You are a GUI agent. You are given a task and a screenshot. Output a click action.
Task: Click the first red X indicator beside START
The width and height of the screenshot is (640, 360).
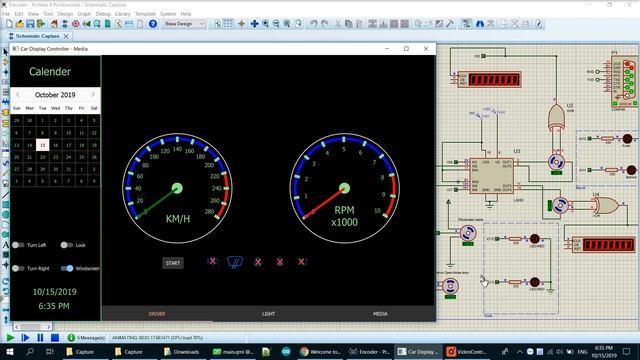(x=212, y=261)
